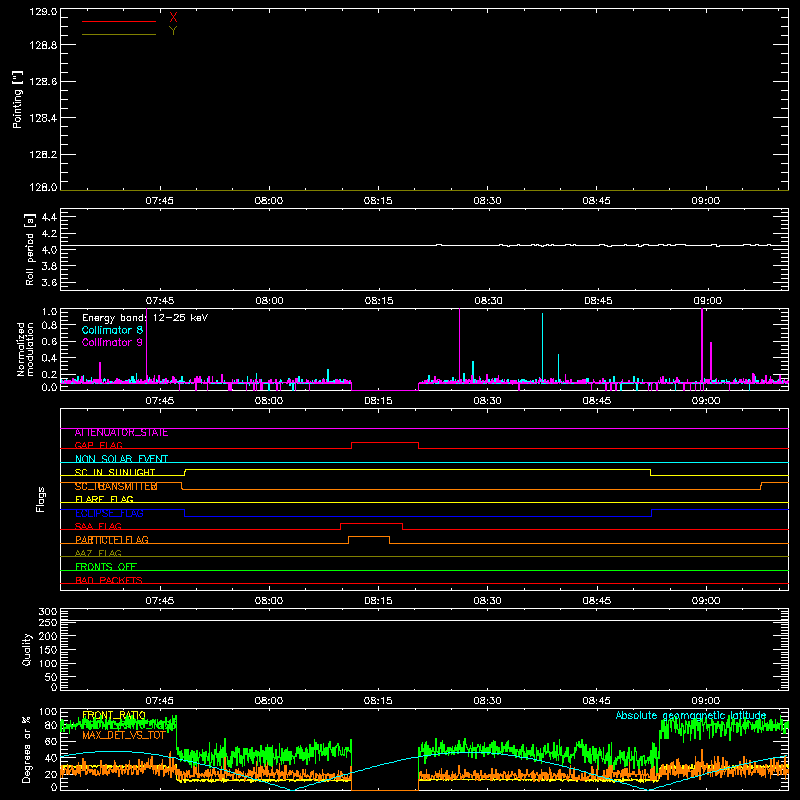Click the FRONT_RATIO legend label
800x800 pixels.
coord(114,715)
